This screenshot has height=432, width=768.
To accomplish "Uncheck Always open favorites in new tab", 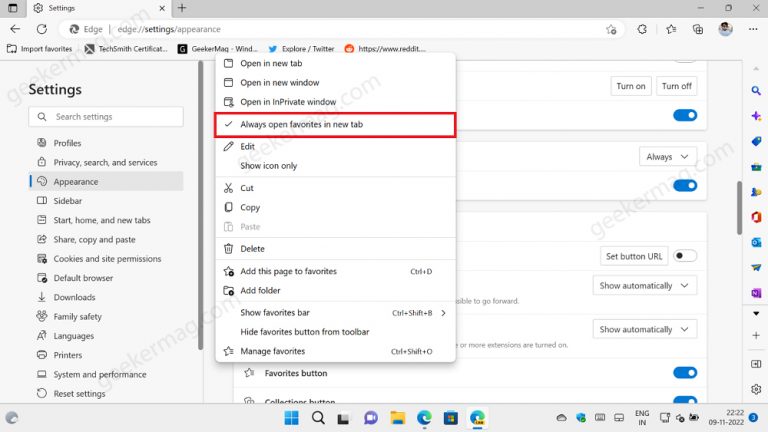I will [335, 124].
